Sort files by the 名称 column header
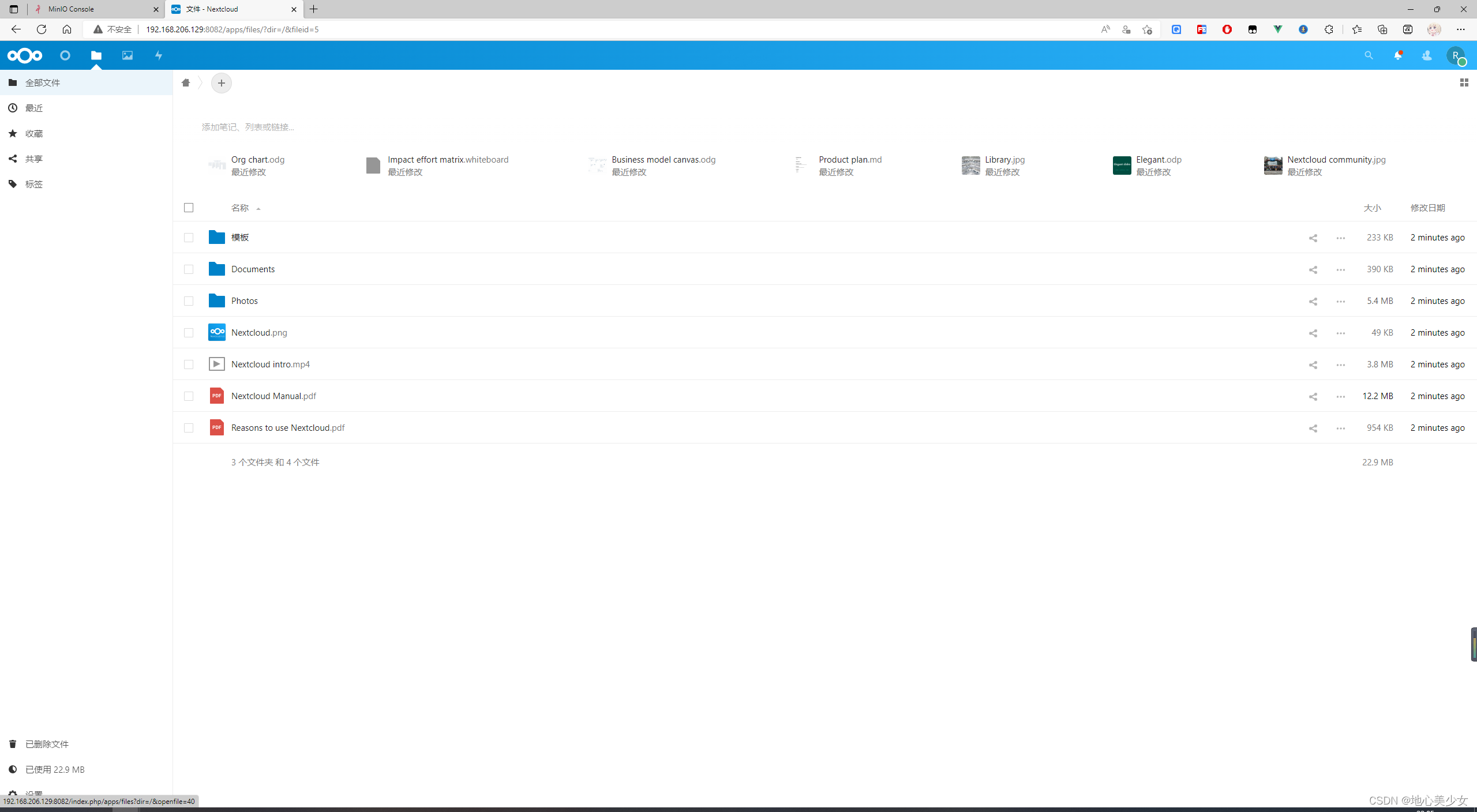The image size is (1477, 812). point(240,208)
